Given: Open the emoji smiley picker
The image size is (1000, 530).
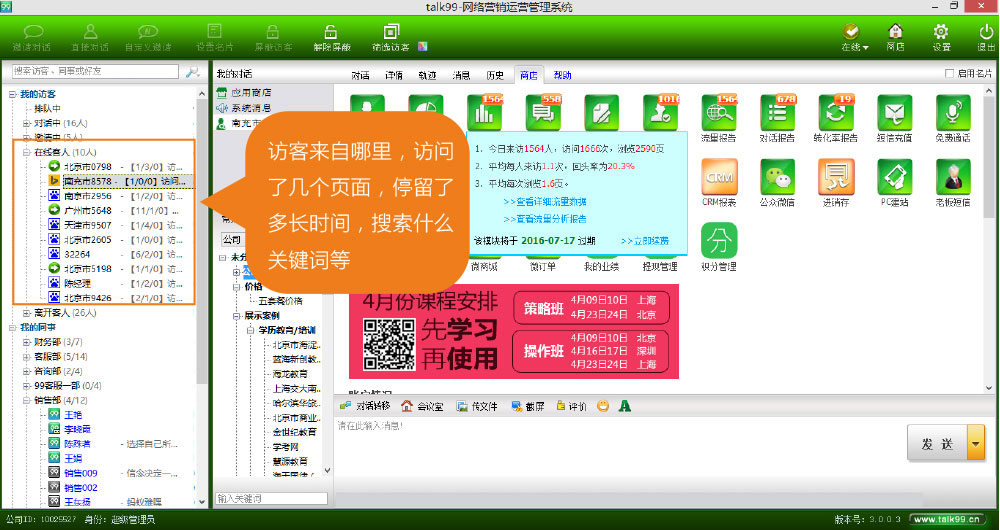Looking at the screenshot, I should point(603,406).
